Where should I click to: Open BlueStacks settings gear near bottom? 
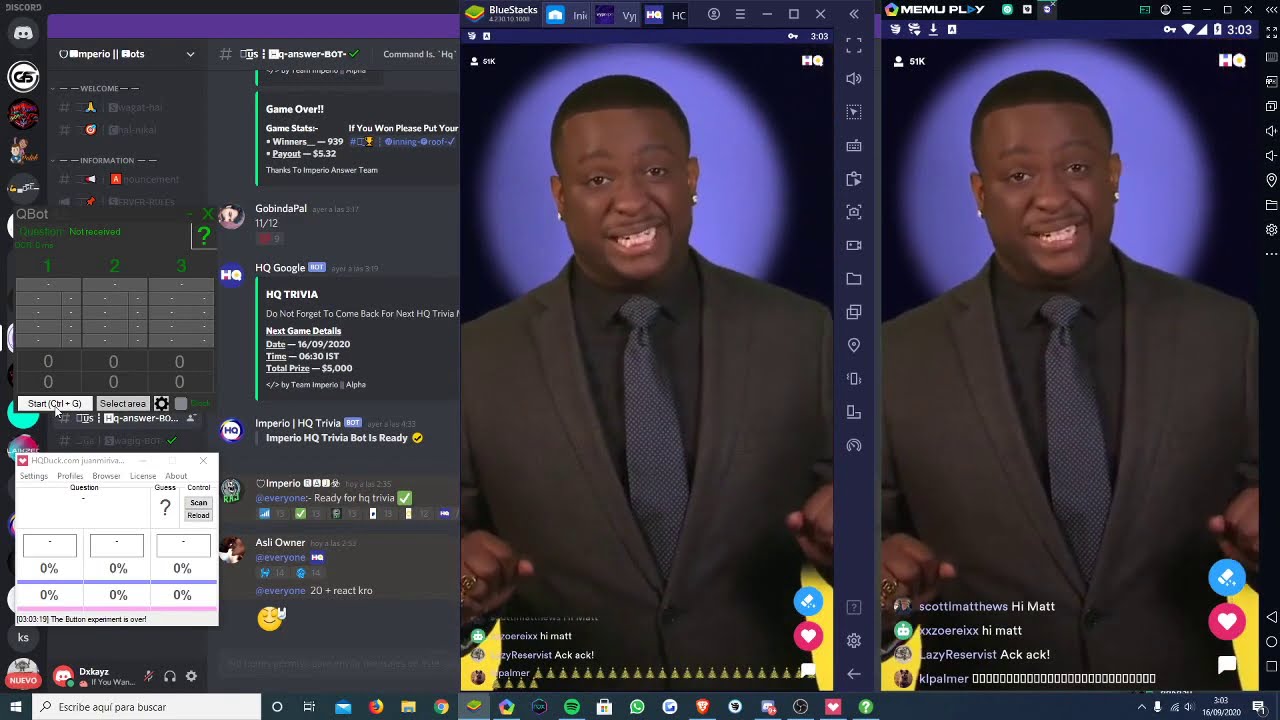click(x=854, y=640)
